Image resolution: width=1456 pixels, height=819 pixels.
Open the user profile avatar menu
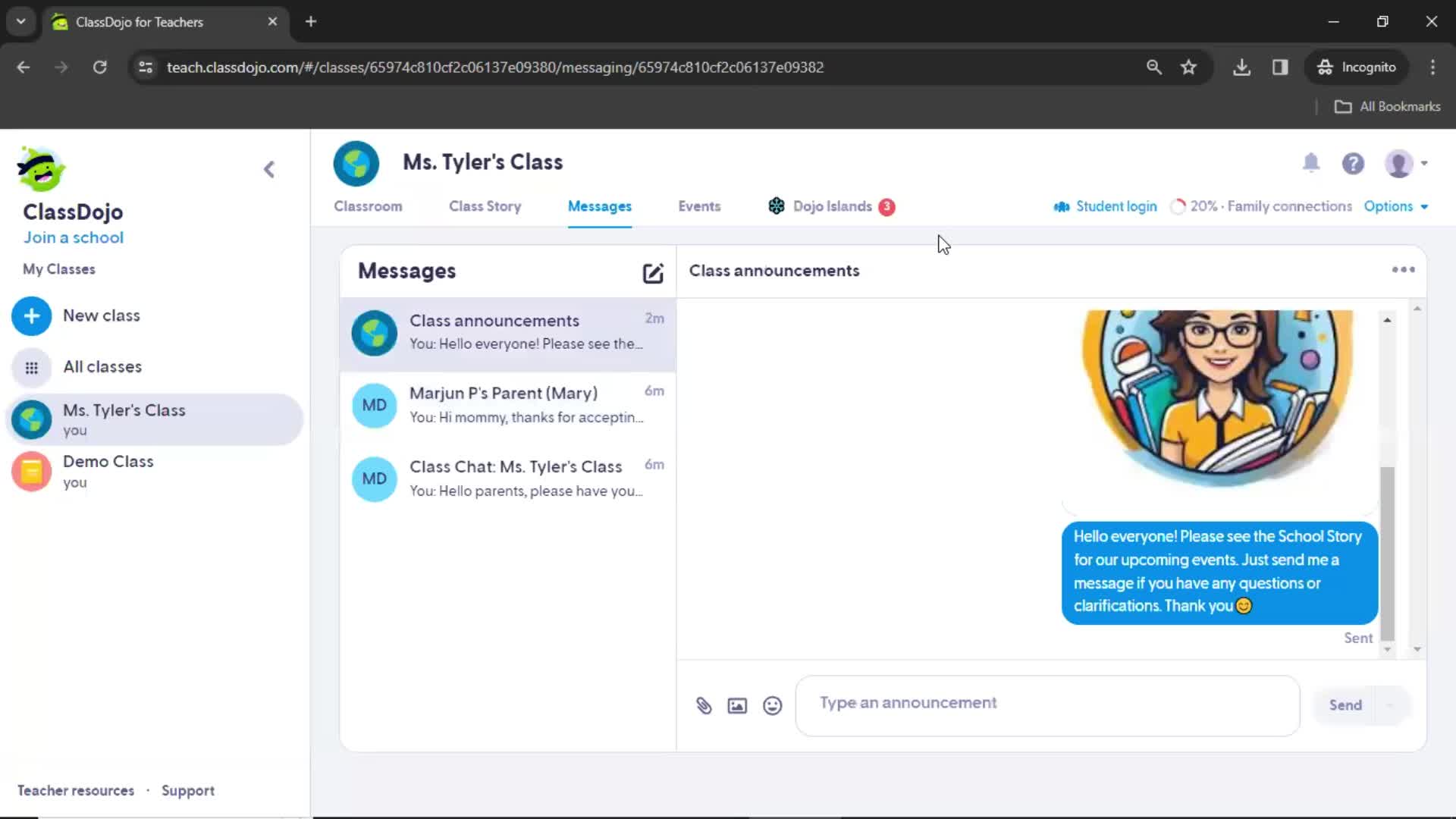tap(1405, 163)
